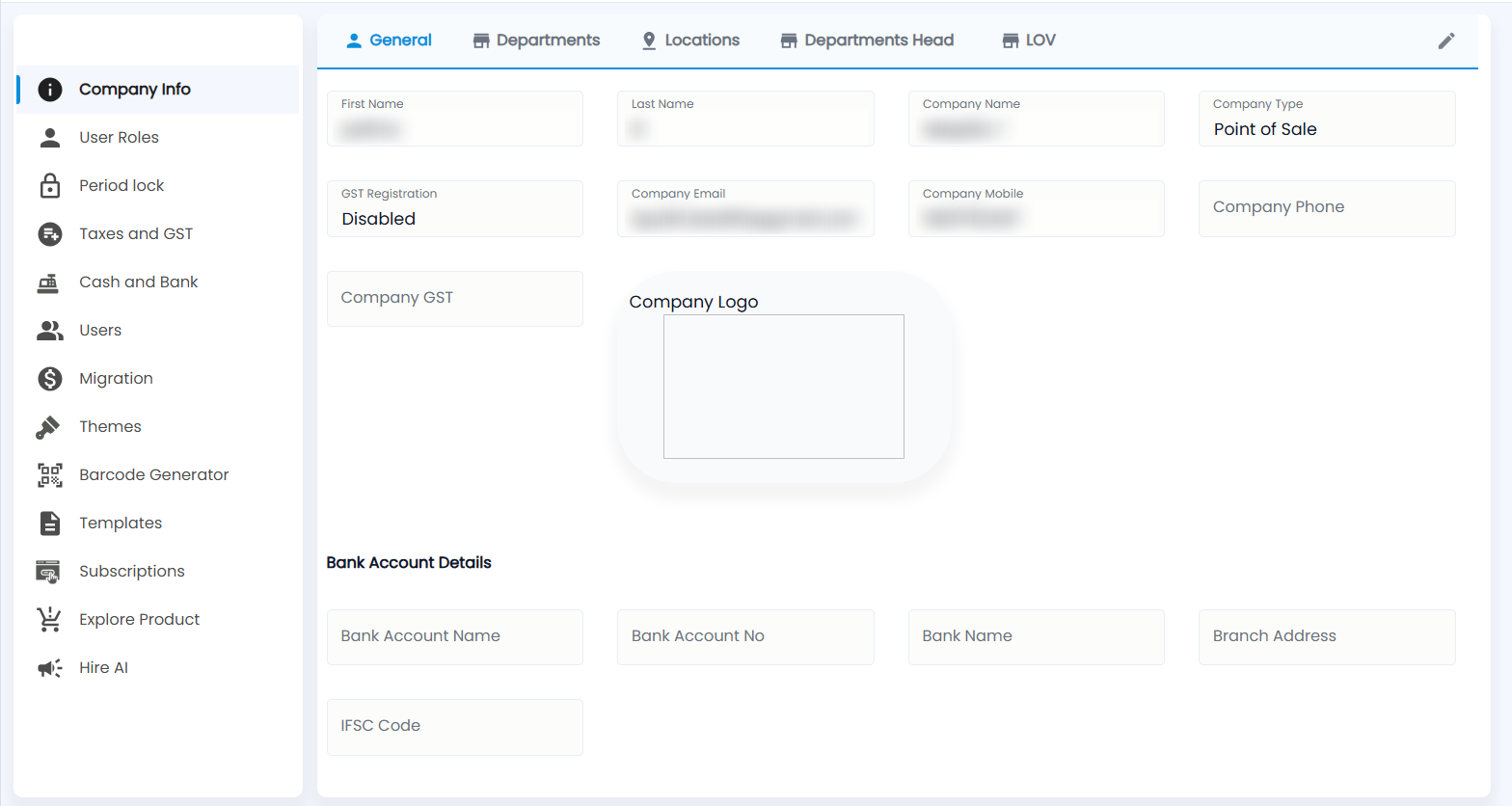Click the Period lock padlock icon
Screen dimensions: 1512x806
coord(50,185)
